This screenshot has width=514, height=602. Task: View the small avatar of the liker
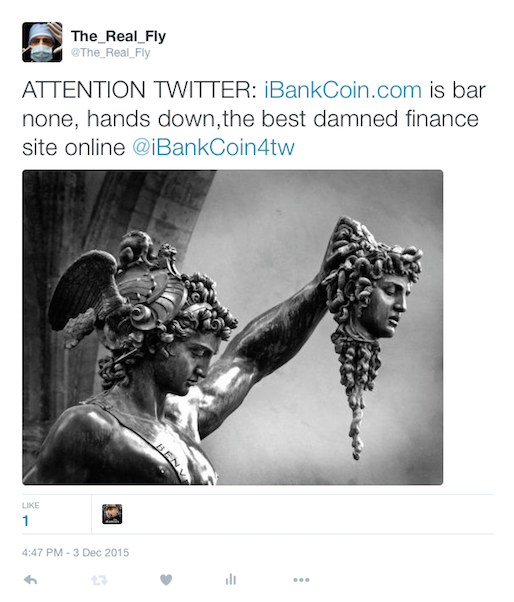(x=112, y=514)
